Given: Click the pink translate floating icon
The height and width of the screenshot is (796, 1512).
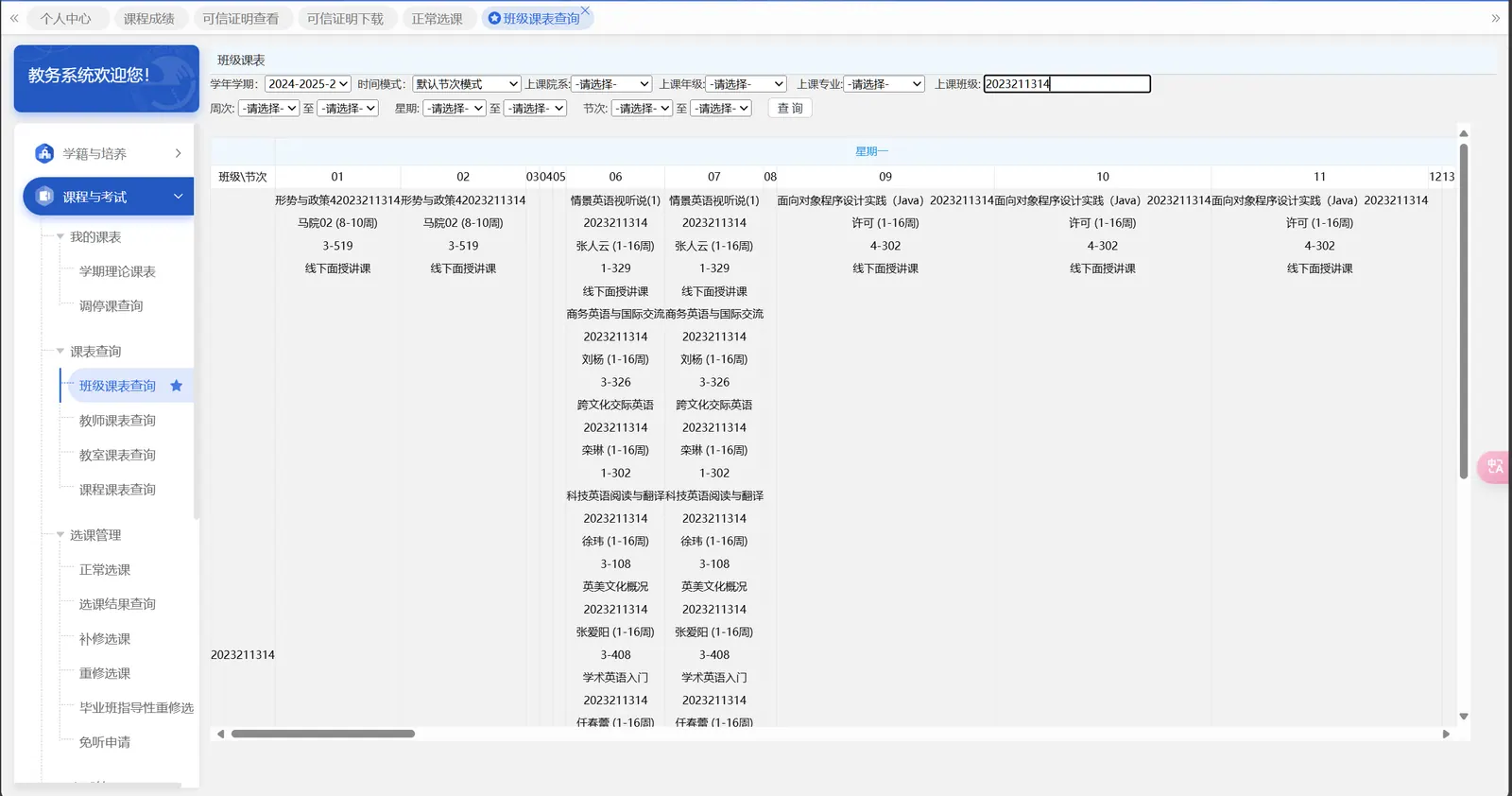Looking at the screenshot, I should click(x=1494, y=466).
